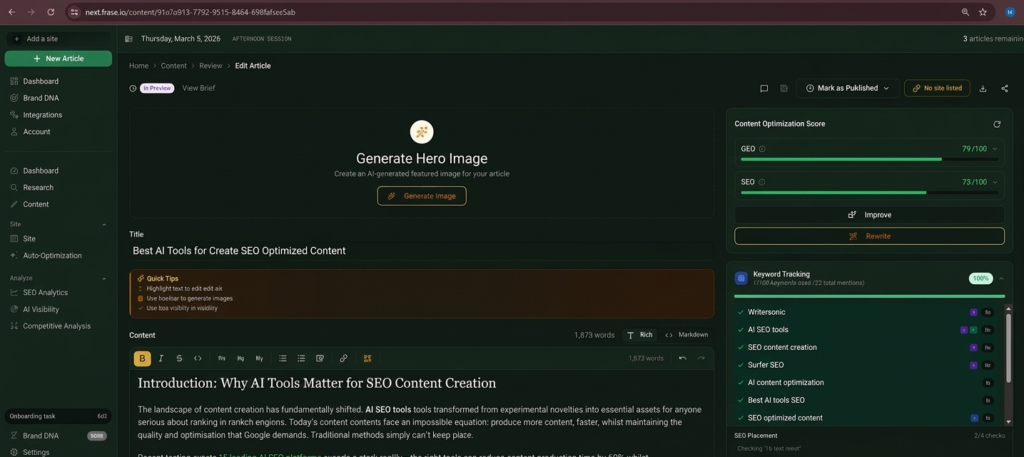Open the Mark as Published dropdown

(848, 88)
